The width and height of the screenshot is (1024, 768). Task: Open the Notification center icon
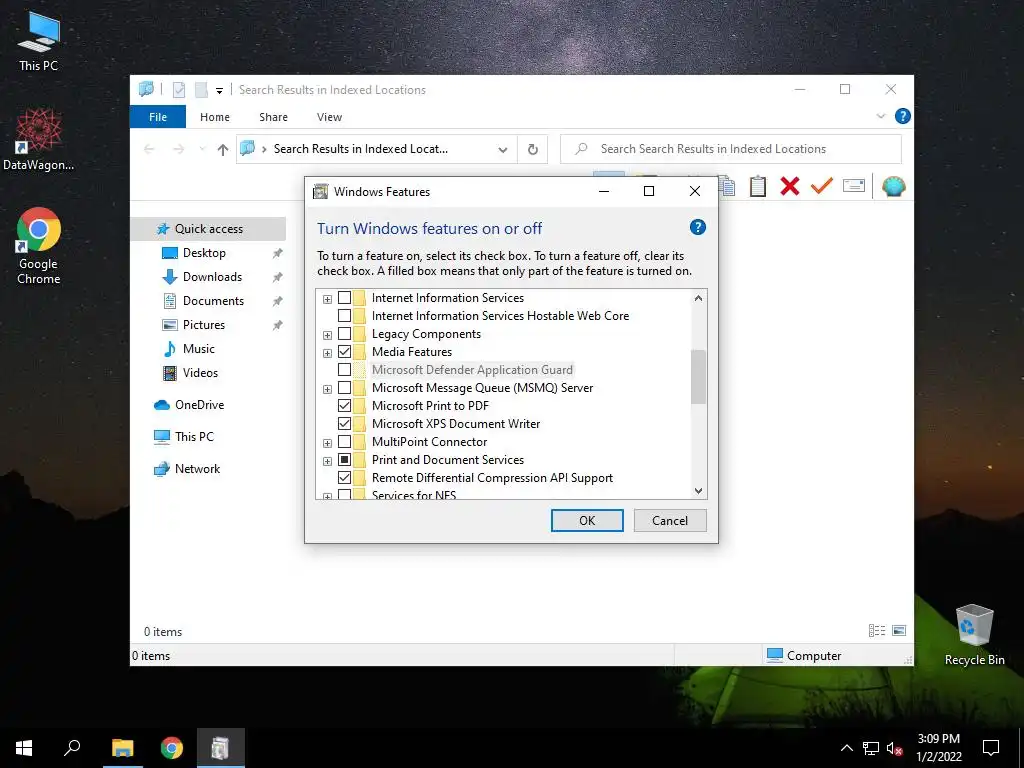pos(991,748)
